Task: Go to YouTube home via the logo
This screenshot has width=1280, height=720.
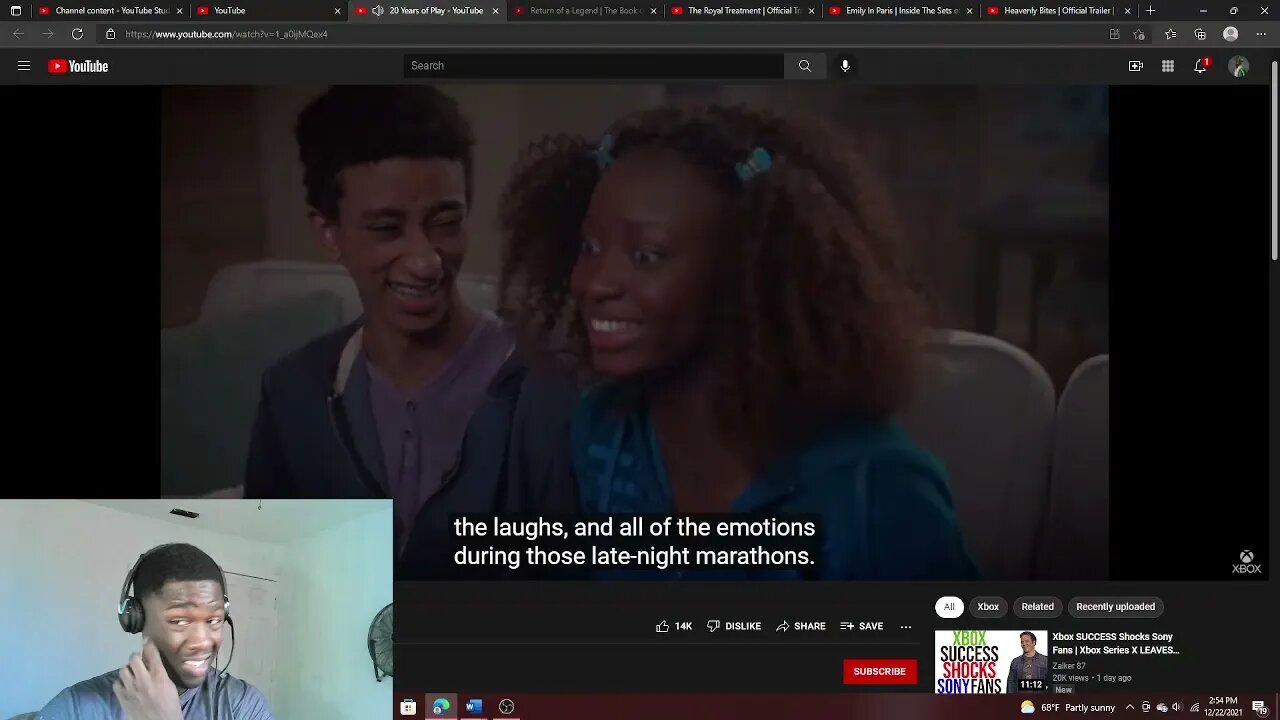Action: [x=78, y=66]
